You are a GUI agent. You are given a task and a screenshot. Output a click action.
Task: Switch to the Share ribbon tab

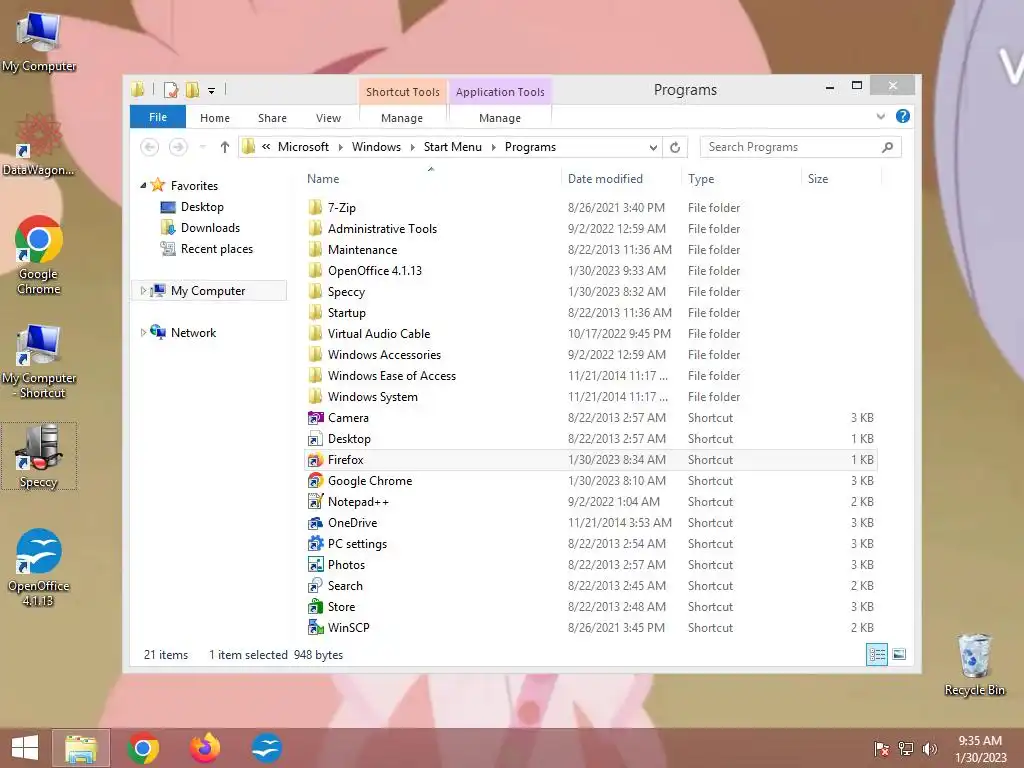point(272,118)
